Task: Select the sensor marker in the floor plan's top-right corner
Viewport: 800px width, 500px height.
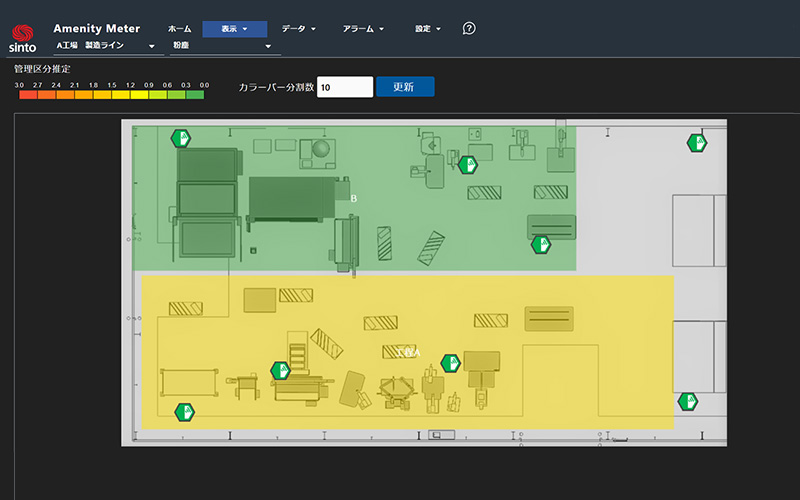Action: pos(697,143)
